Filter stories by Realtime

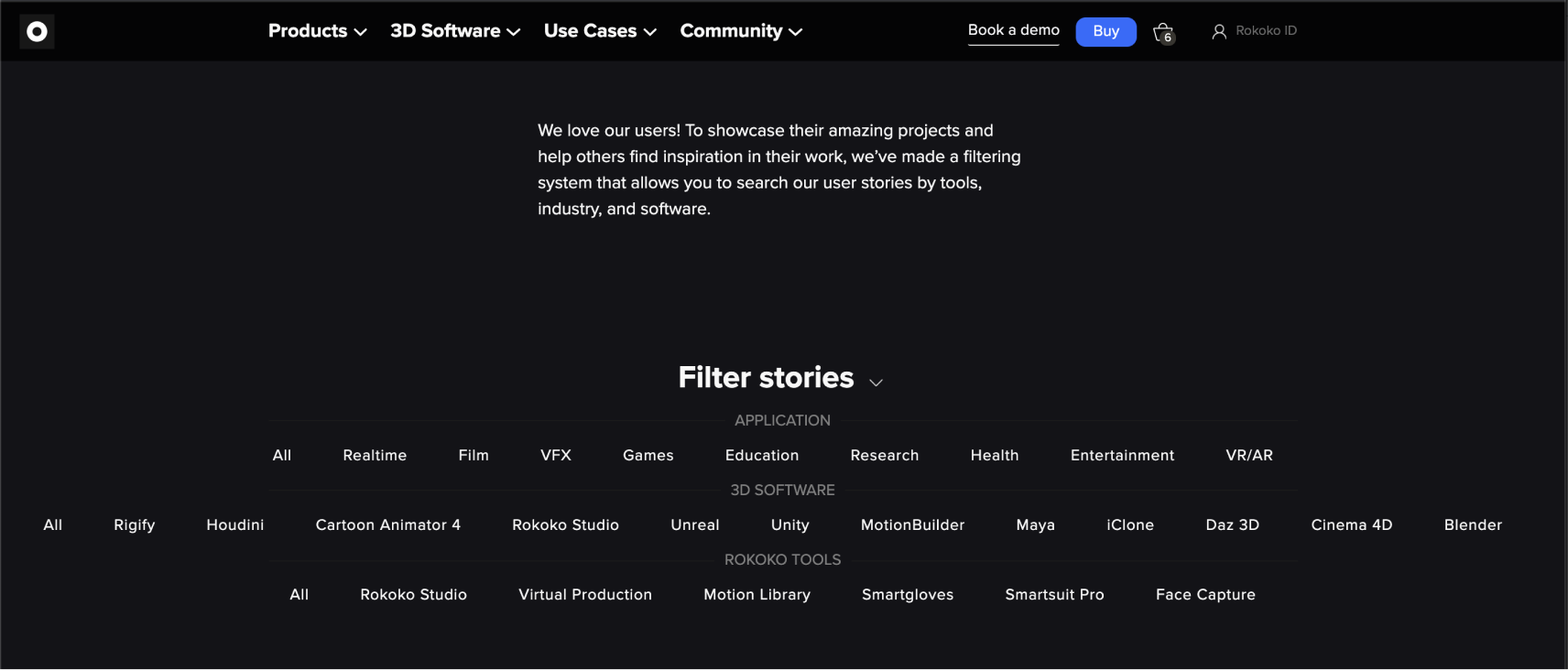click(375, 456)
